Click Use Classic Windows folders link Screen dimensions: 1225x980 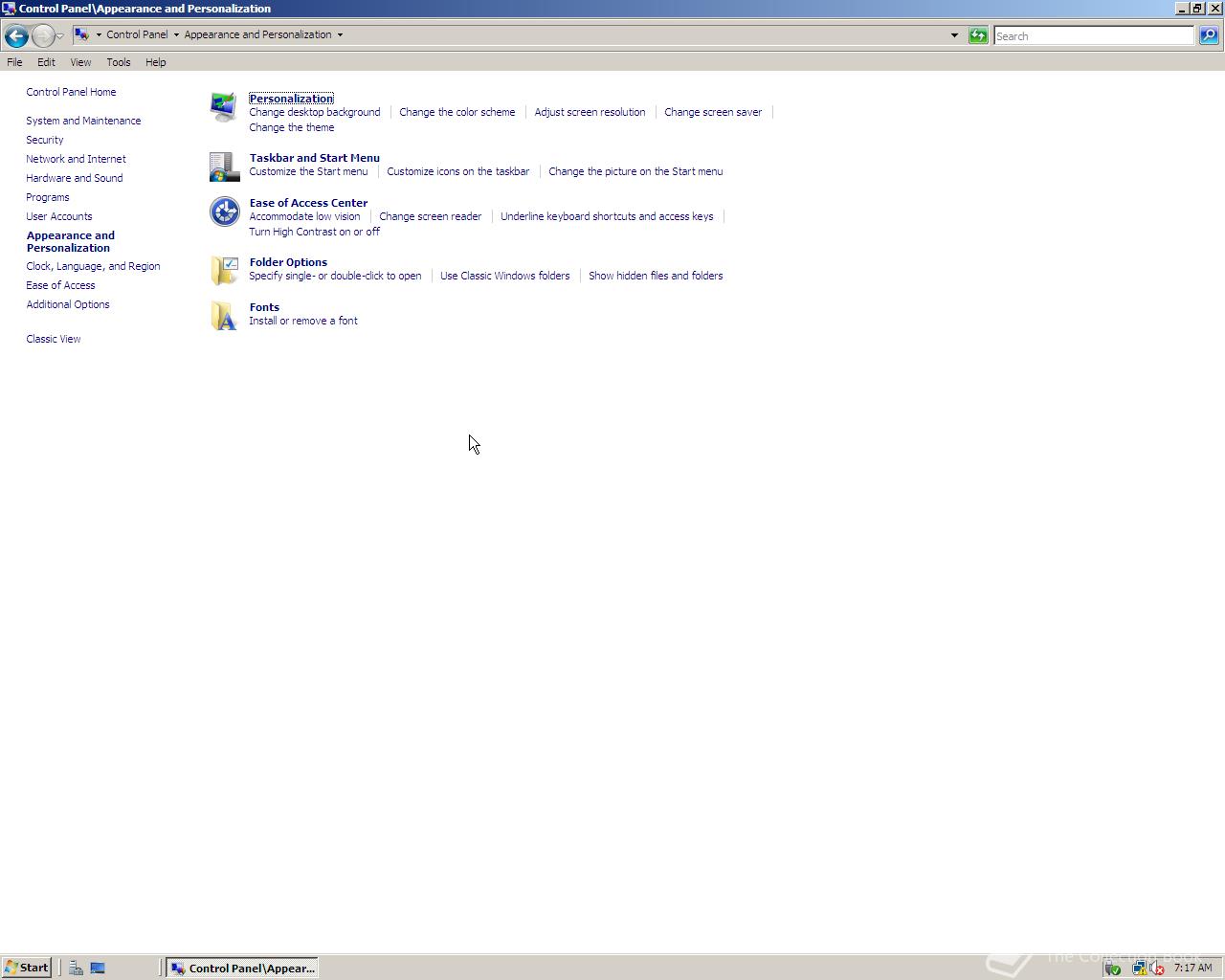point(505,276)
